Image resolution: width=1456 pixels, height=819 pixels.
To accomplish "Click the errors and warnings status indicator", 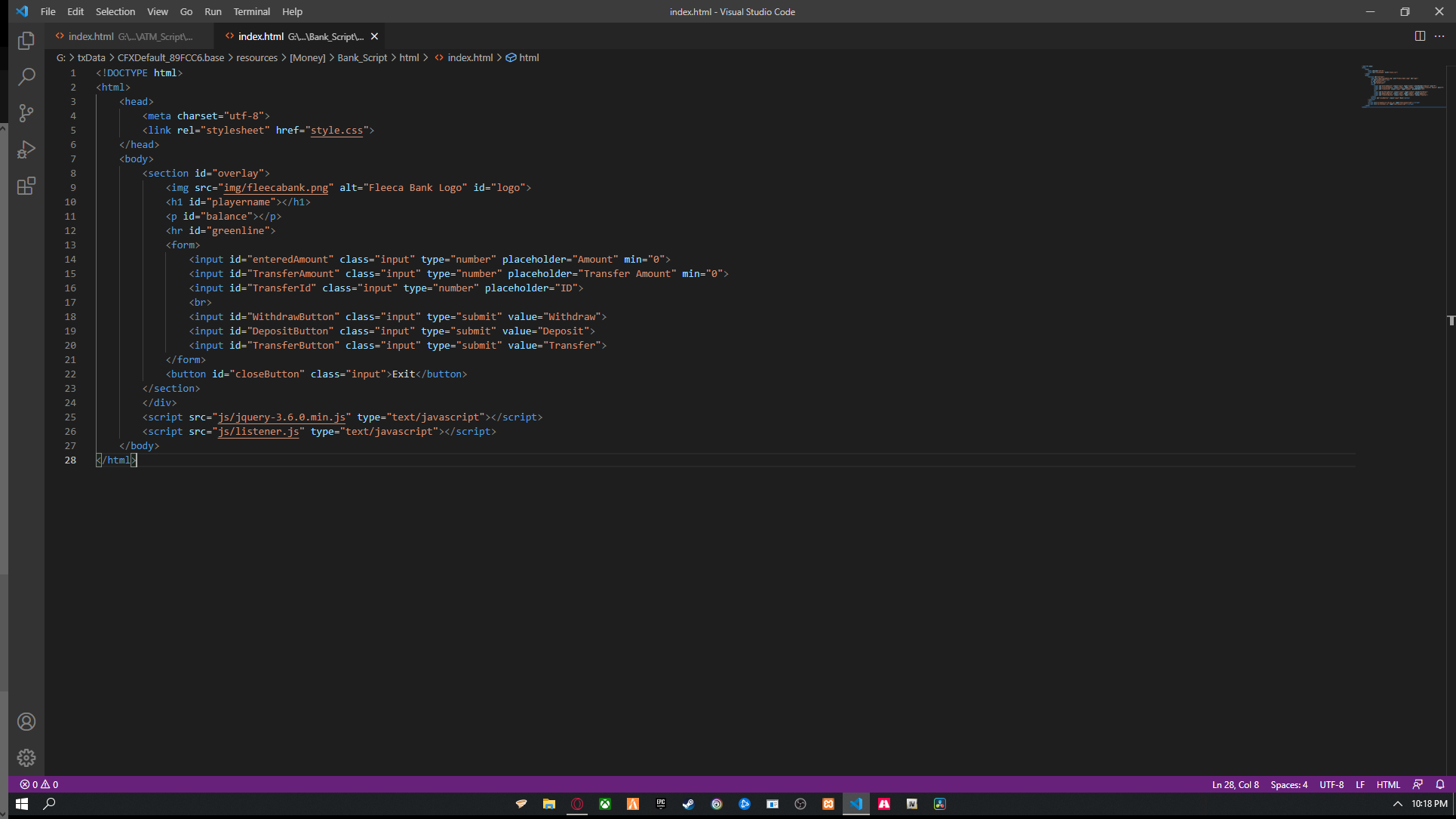I will pyautogui.click(x=39, y=784).
